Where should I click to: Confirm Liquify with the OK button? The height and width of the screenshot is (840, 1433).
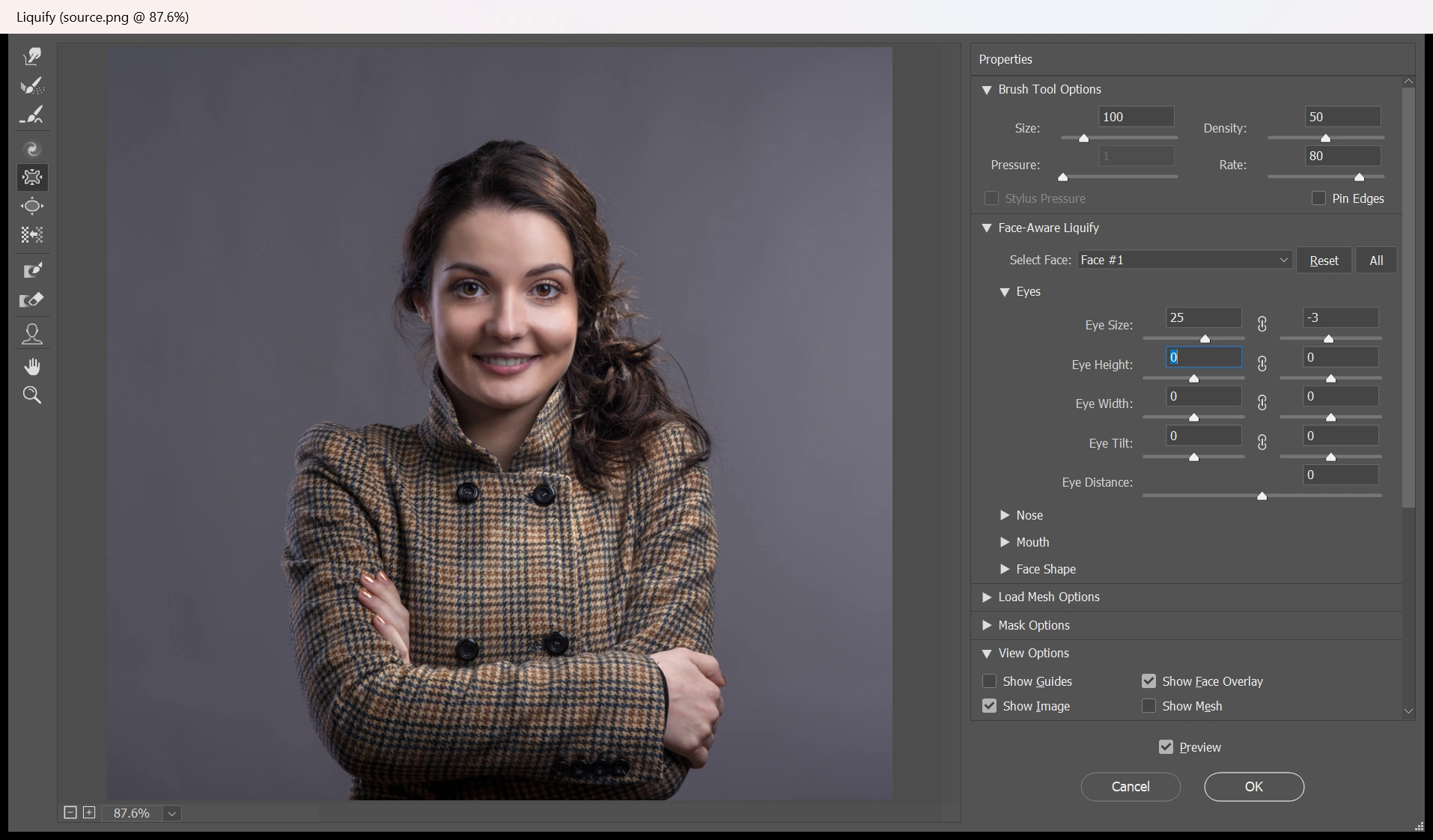click(1254, 787)
